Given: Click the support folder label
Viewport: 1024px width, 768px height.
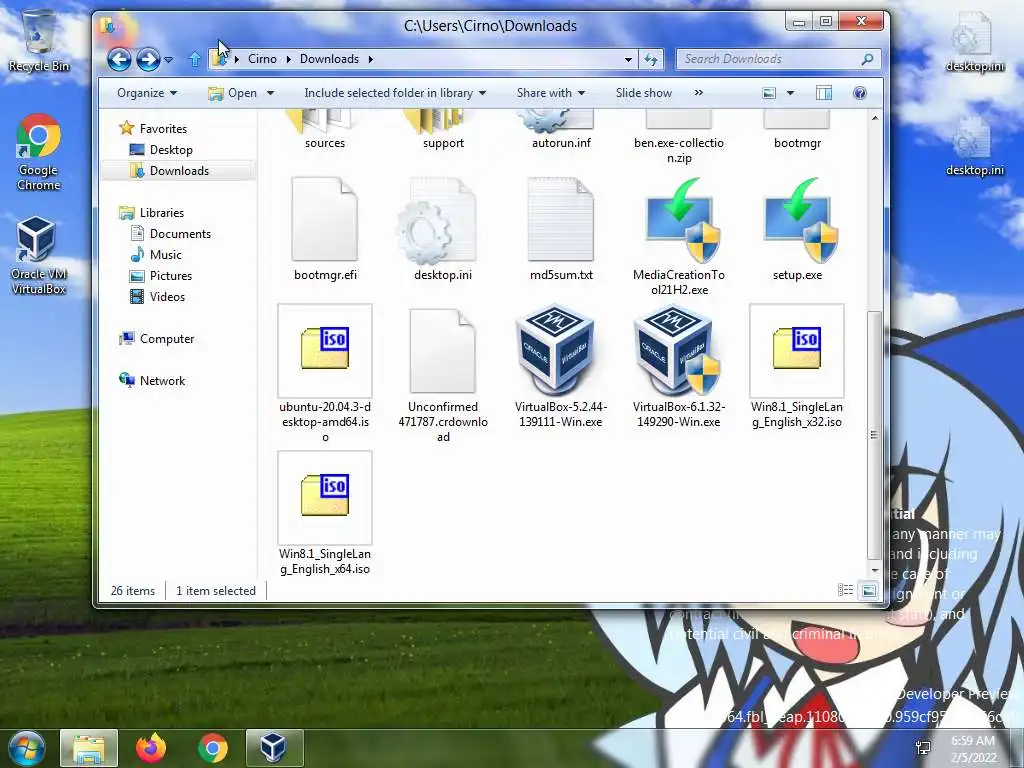Looking at the screenshot, I should [x=443, y=143].
